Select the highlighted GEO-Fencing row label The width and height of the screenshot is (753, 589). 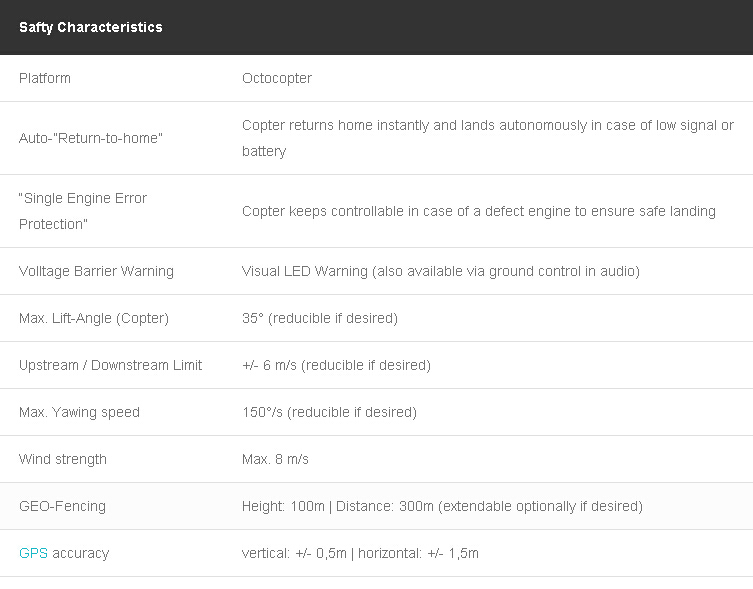(62, 506)
